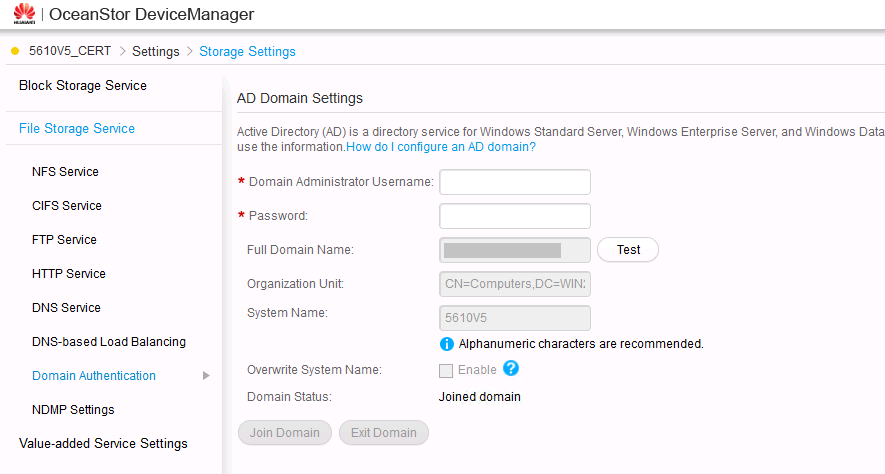885x474 pixels.
Task: Click the Settings breadcrumb
Action: 155,51
